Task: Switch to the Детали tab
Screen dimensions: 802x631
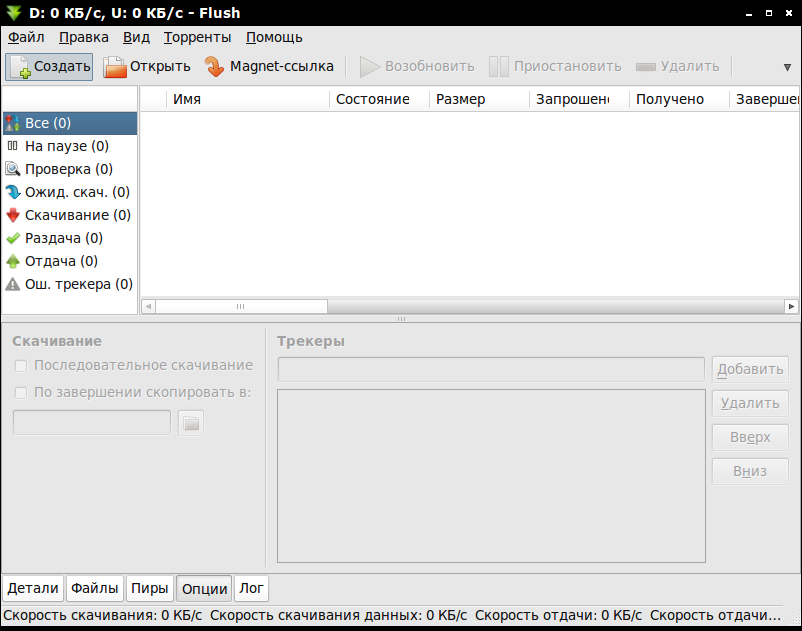Action: (33, 589)
